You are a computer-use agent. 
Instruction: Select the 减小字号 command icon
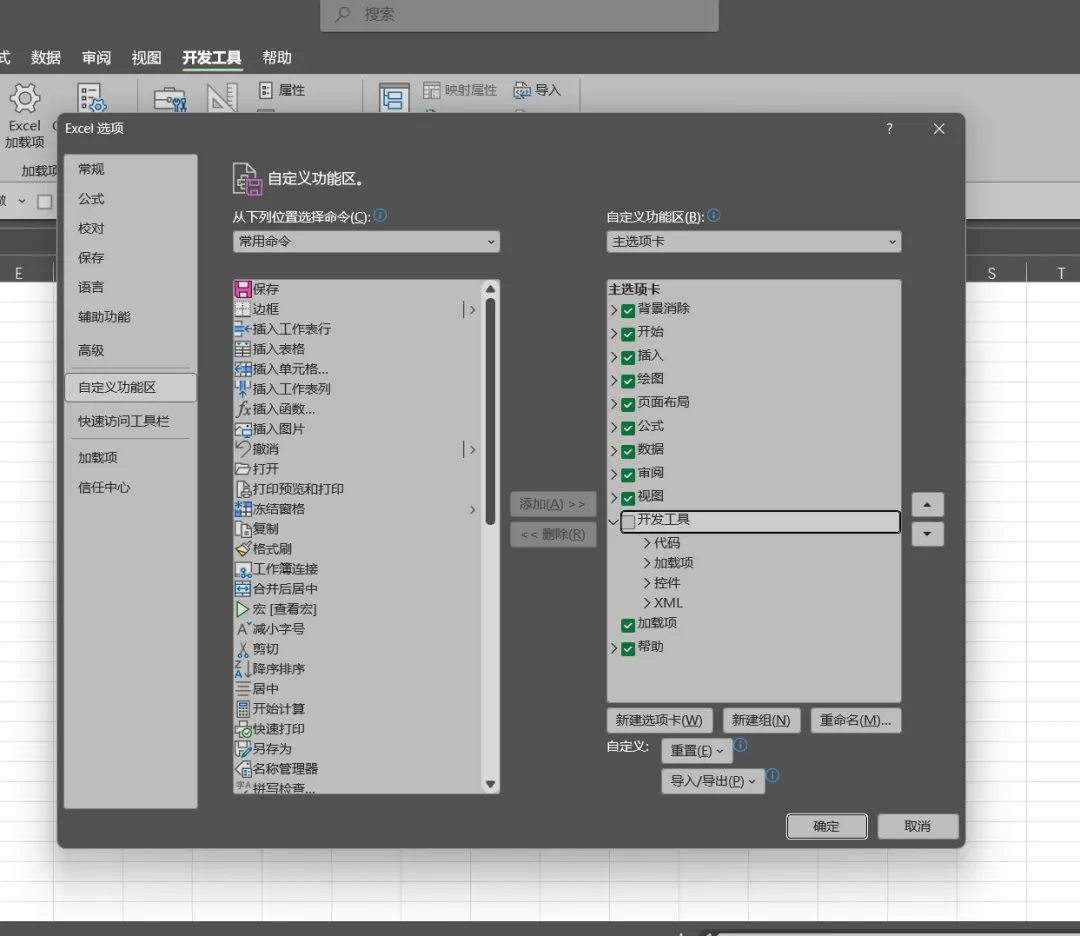point(243,629)
